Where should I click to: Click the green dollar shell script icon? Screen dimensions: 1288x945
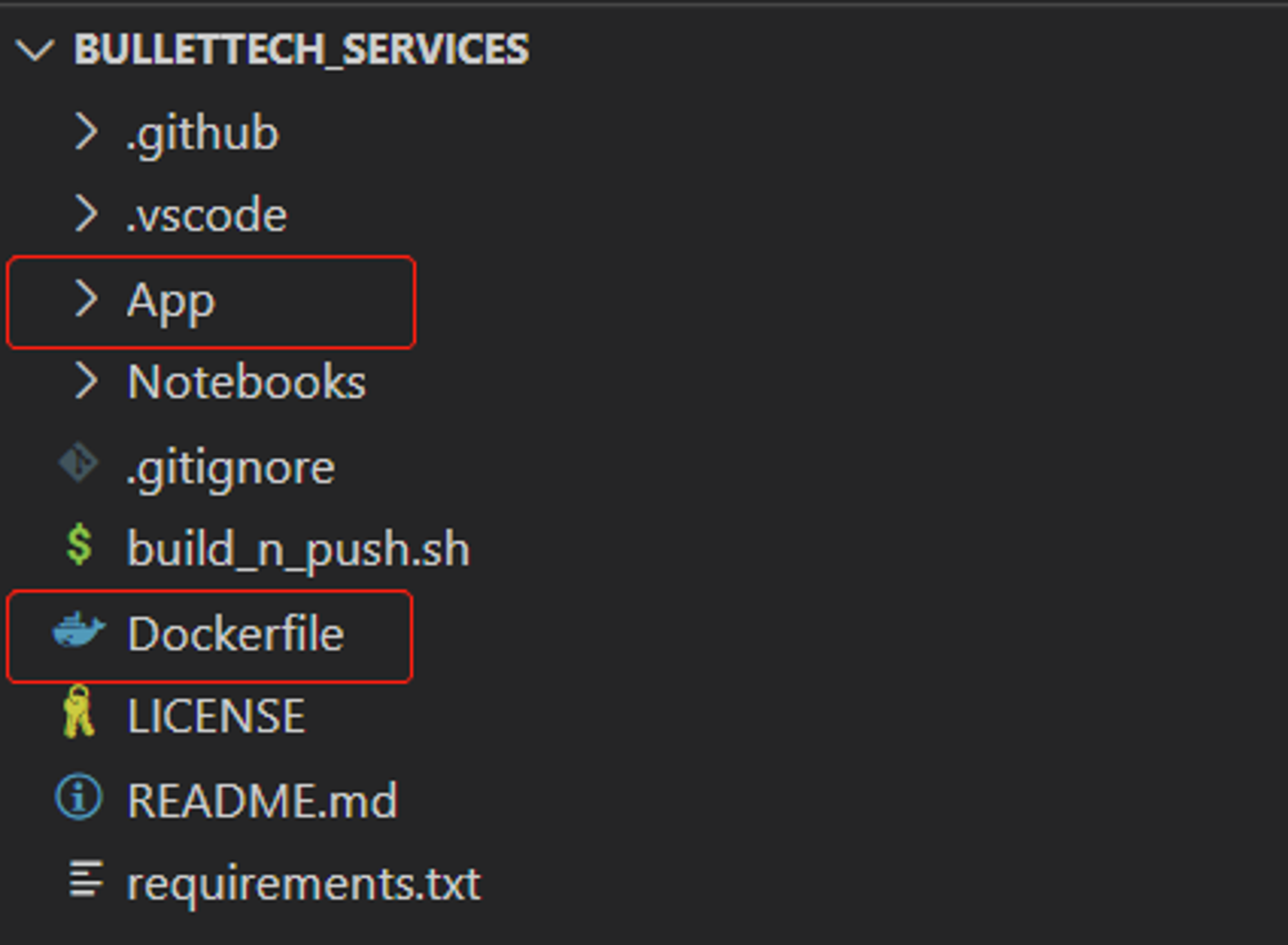79,545
